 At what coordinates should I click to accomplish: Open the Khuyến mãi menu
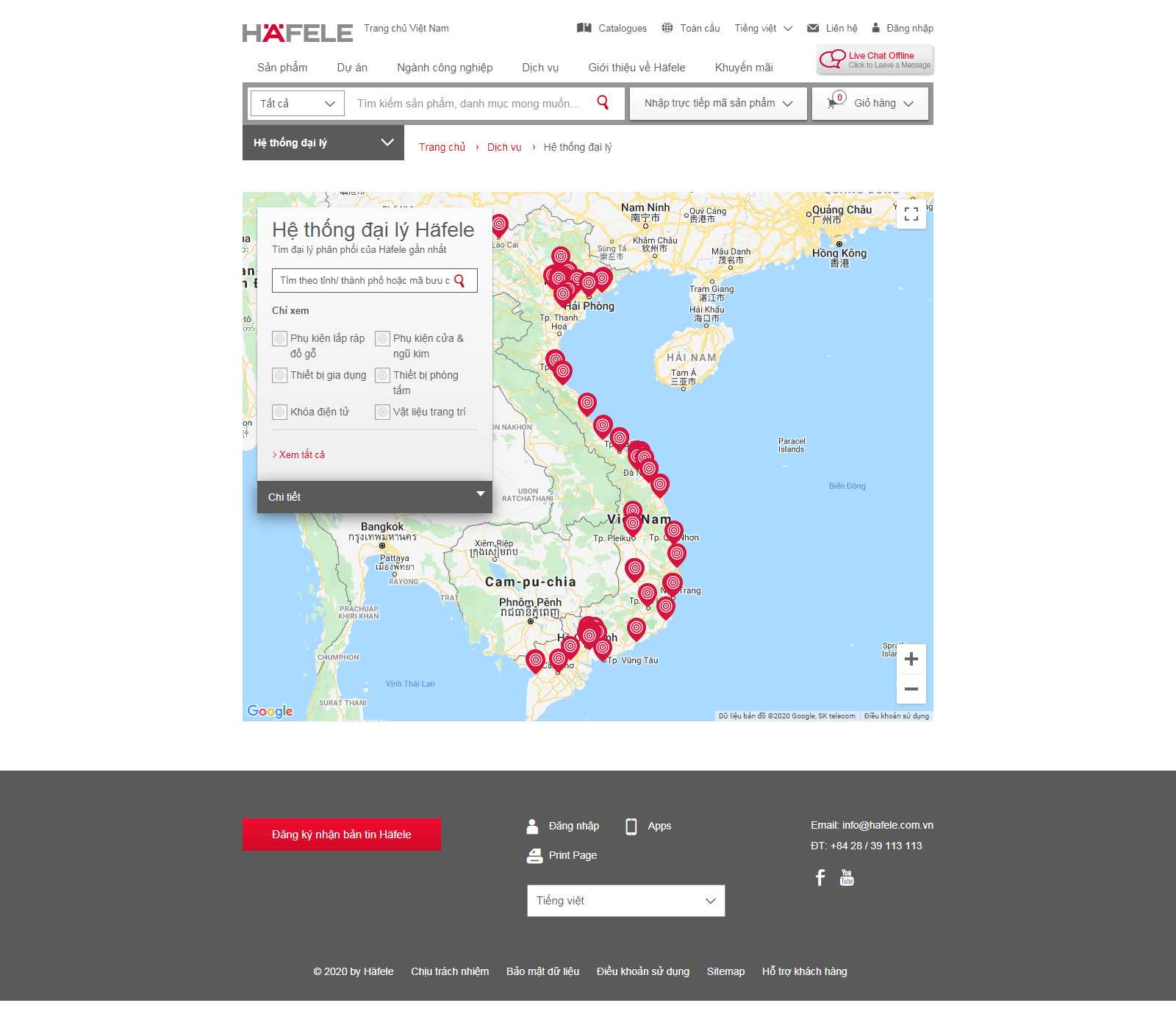coord(743,67)
